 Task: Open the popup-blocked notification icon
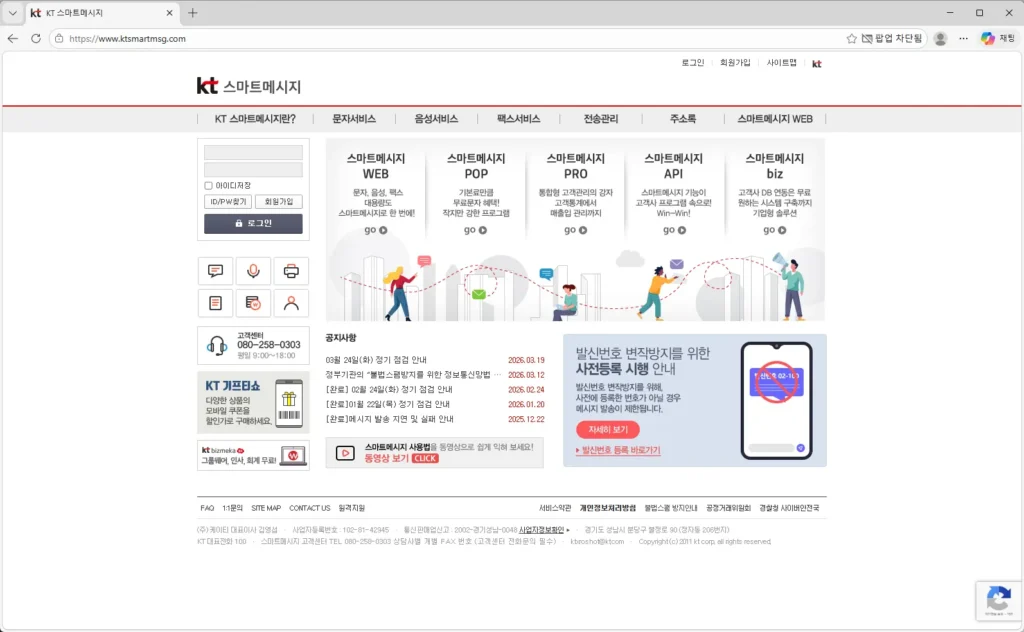coord(865,39)
